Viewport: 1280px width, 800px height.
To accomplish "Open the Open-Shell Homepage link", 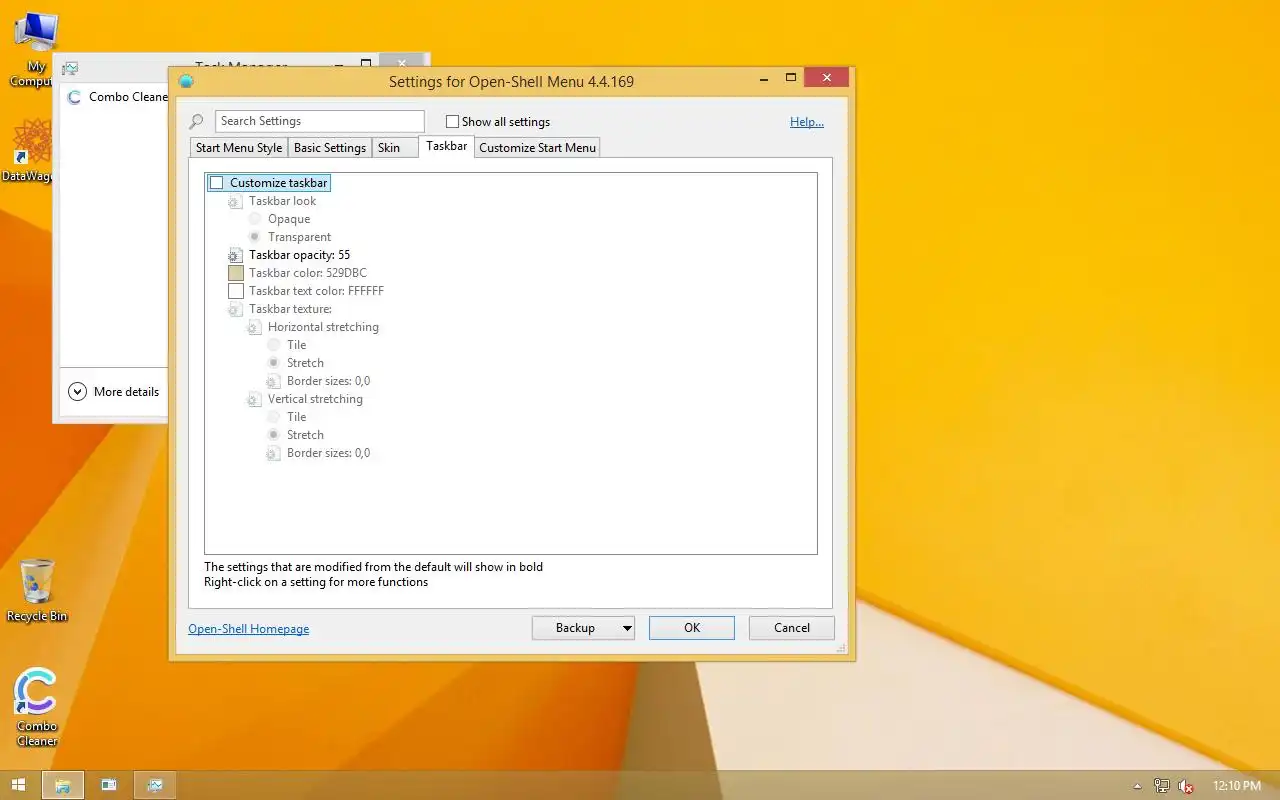I will tap(248, 629).
